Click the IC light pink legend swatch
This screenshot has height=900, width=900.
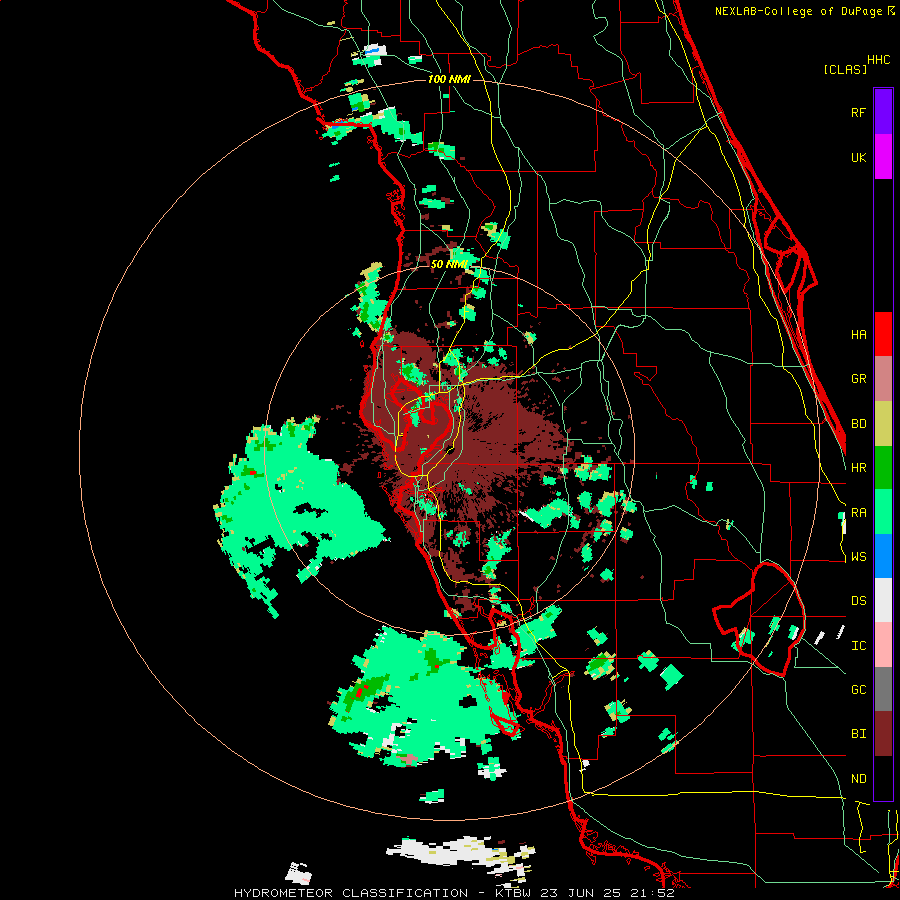pyautogui.click(x=883, y=645)
